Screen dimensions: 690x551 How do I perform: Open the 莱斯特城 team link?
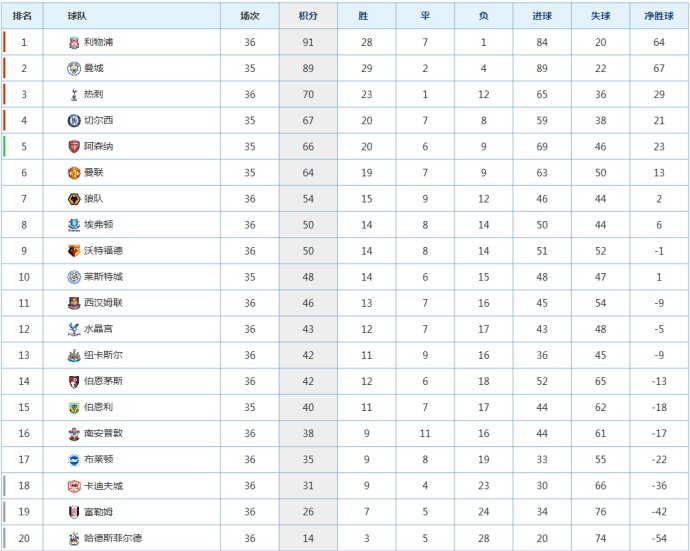click(103, 277)
